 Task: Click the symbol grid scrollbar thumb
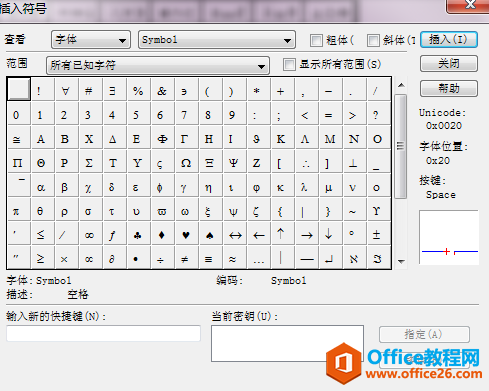tap(400, 146)
